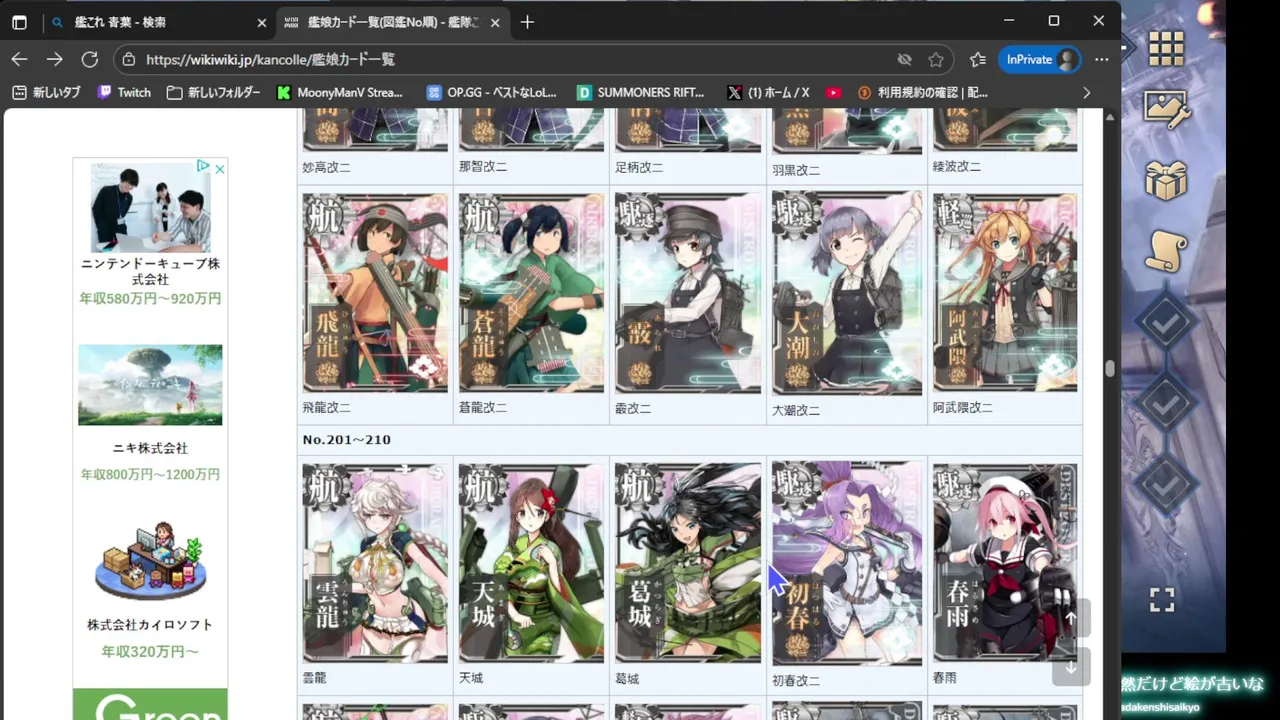Open the Twitch bookmark
The width and height of the screenshot is (1280, 720).
click(x=124, y=92)
